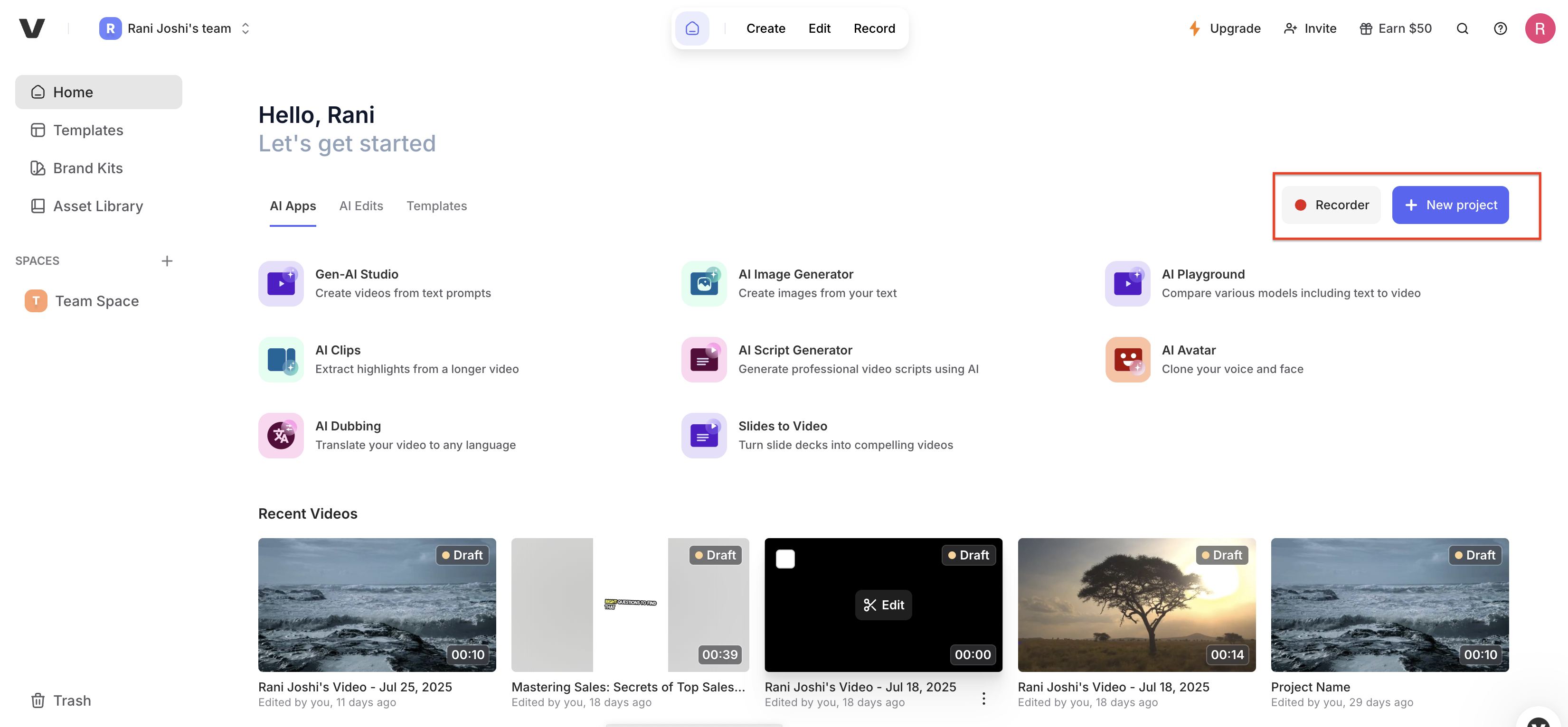Click the AI Clips app icon

coord(281,360)
